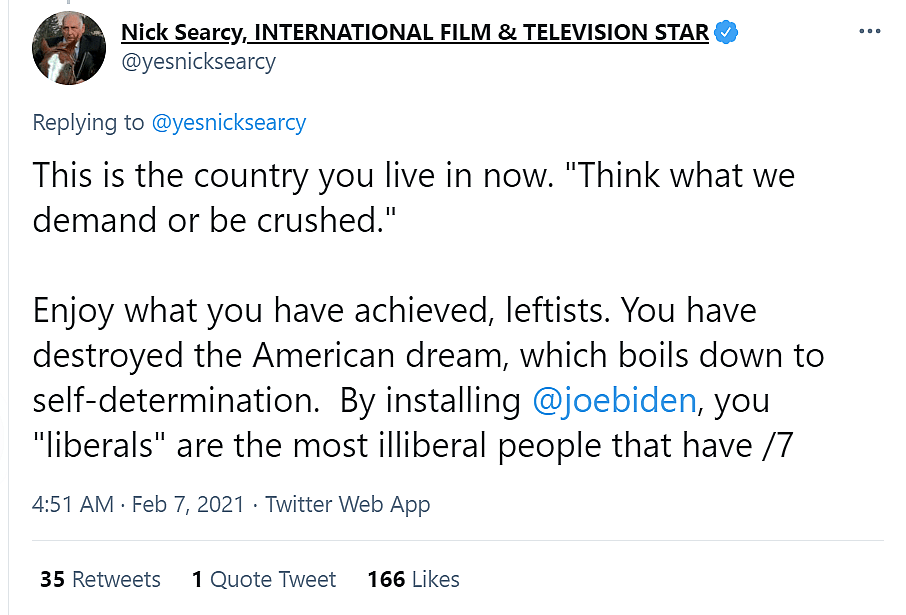Click the @yesnicksearcy handle under the name
Image resolution: width=906 pixels, height=615 pixels.
coord(198,62)
